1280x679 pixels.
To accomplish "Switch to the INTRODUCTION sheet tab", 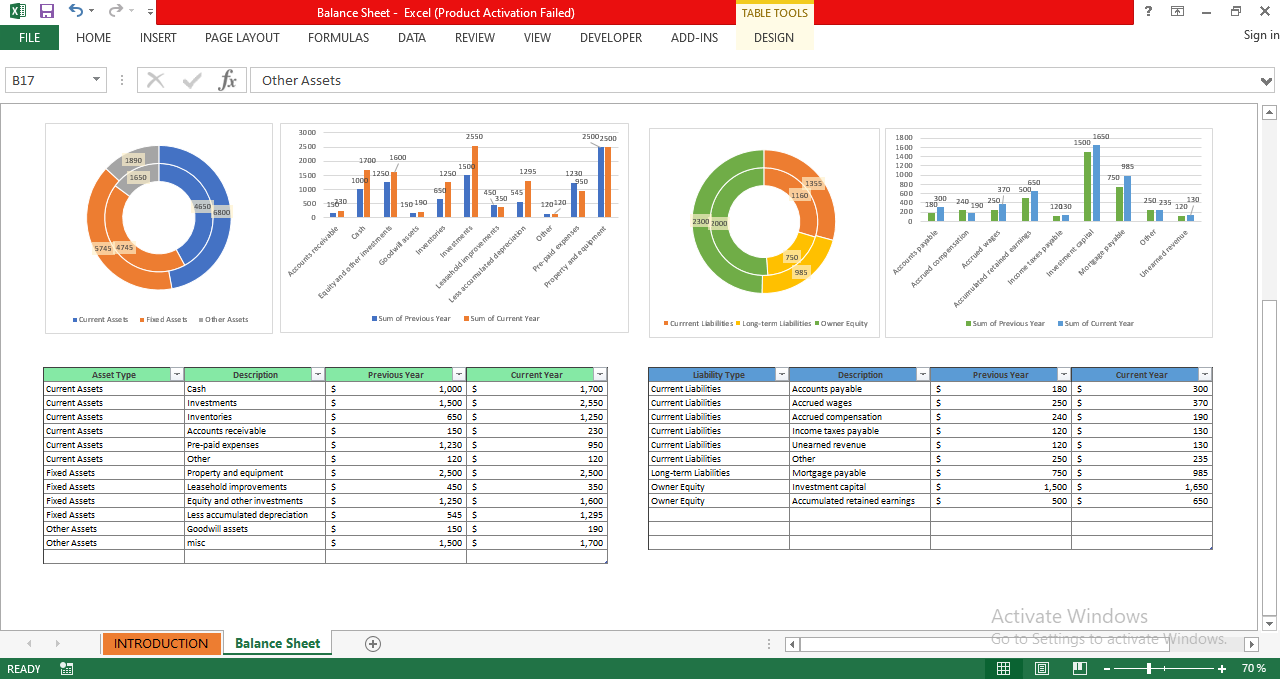I will pos(161,644).
